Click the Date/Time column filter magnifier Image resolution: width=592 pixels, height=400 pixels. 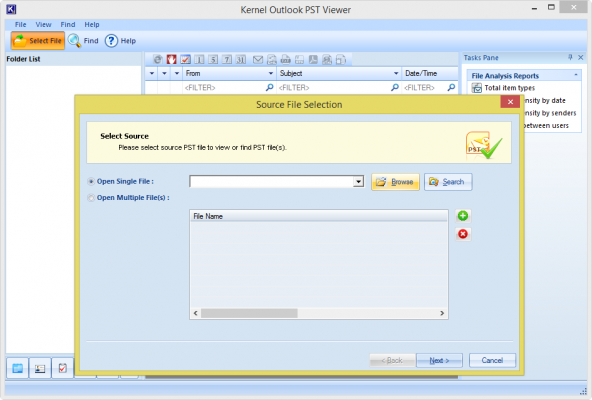(x=451, y=87)
